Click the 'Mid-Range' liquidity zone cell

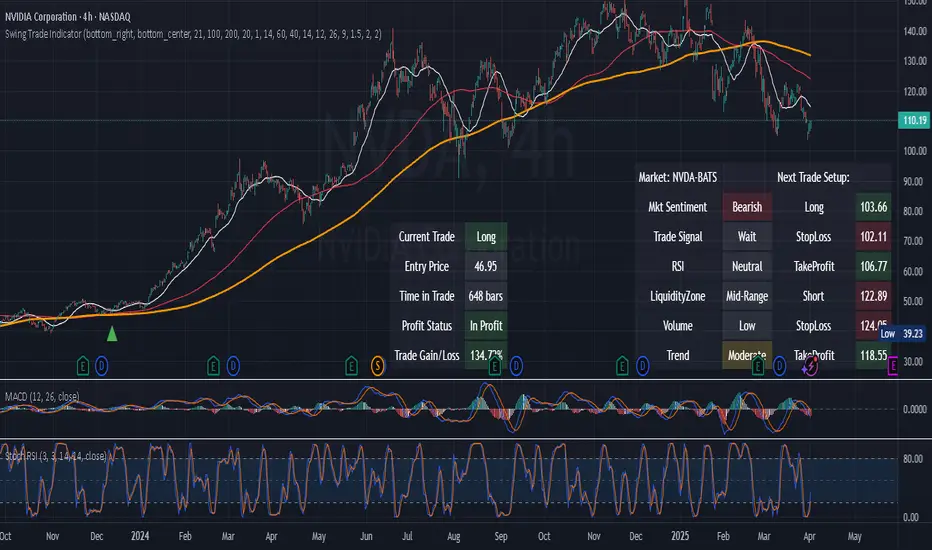tap(747, 296)
